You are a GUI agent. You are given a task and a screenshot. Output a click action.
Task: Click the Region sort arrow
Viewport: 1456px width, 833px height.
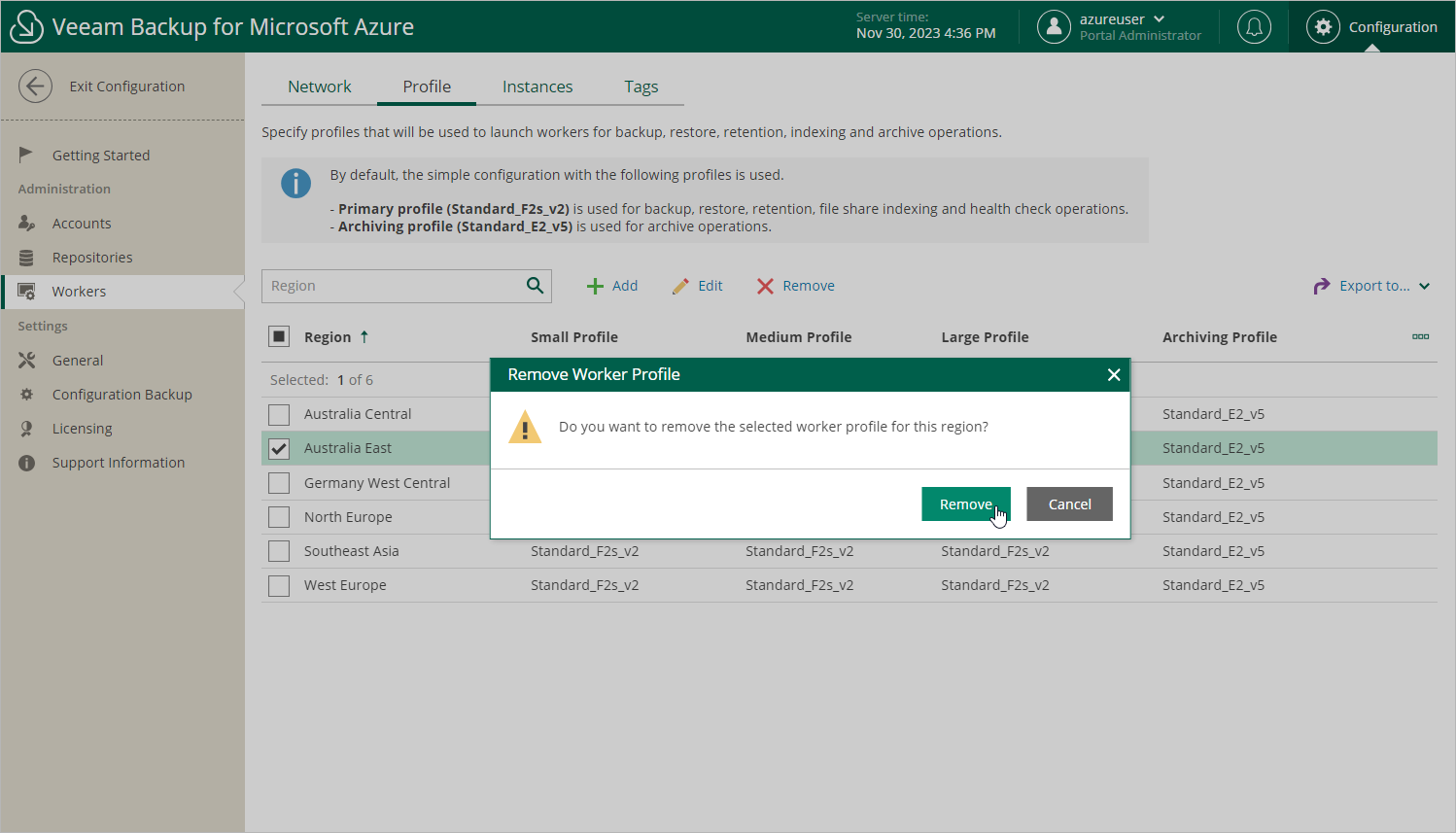coord(364,336)
